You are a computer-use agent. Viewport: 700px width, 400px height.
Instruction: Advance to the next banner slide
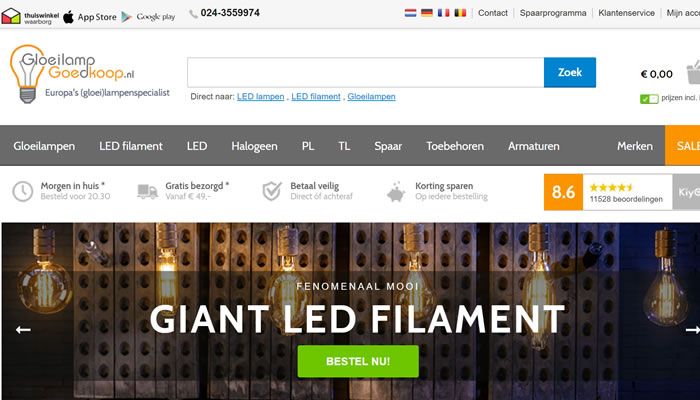point(692,330)
